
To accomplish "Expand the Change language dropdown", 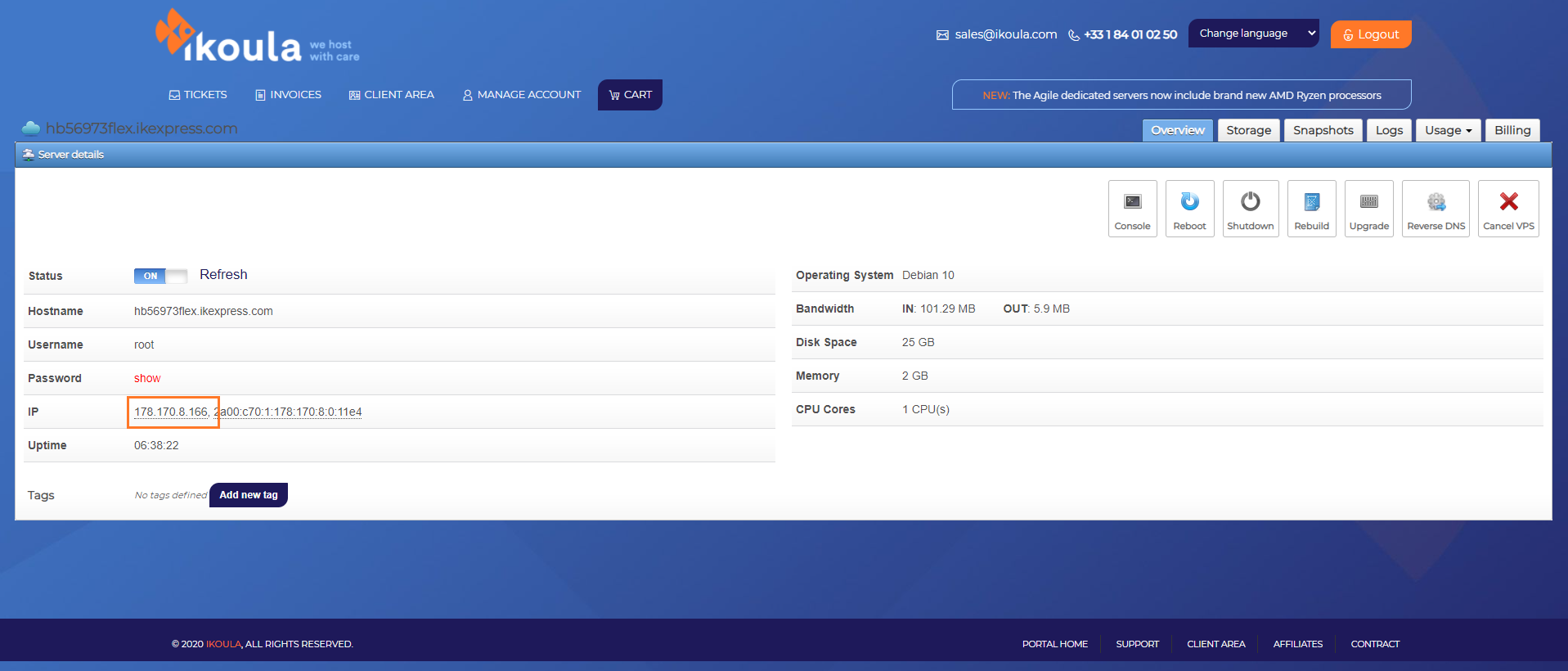I will coord(1253,34).
